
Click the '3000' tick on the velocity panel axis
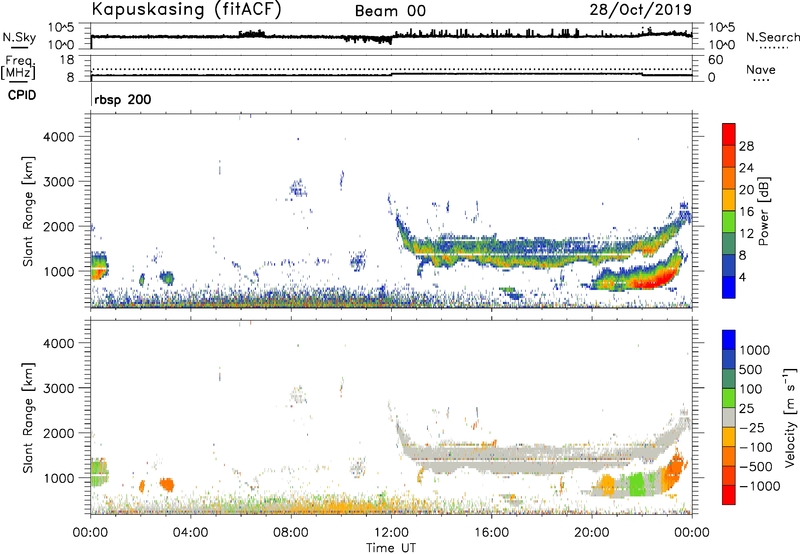(x=59, y=388)
